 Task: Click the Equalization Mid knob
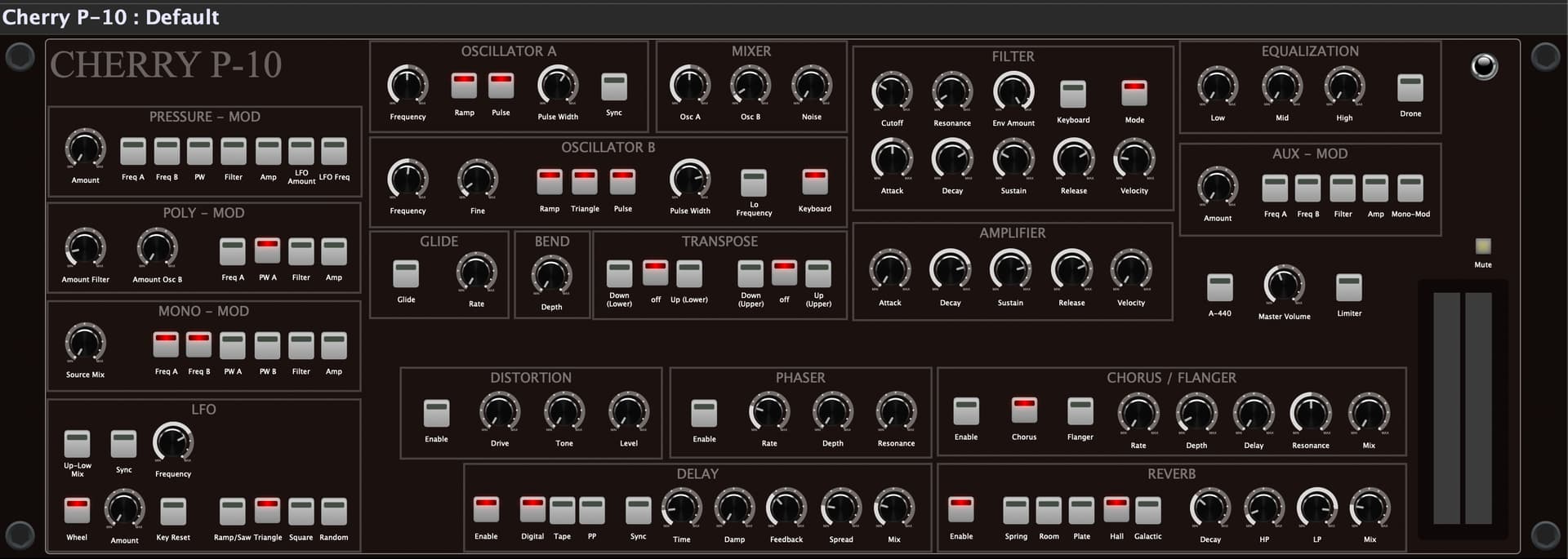1282,86
